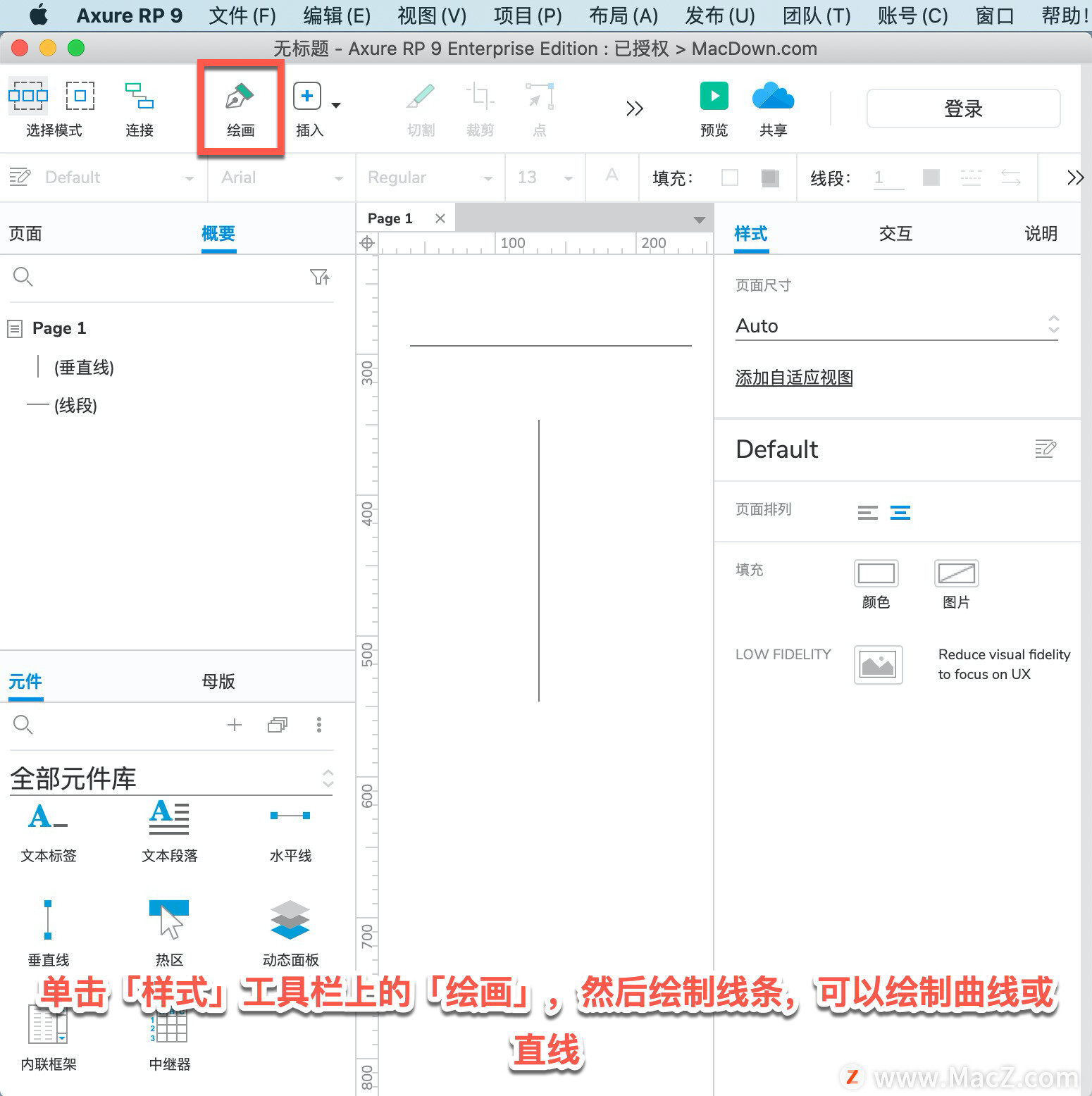The width and height of the screenshot is (1092, 1096).
Task: Click the 共享 cloud share icon
Action: click(773, 96)
